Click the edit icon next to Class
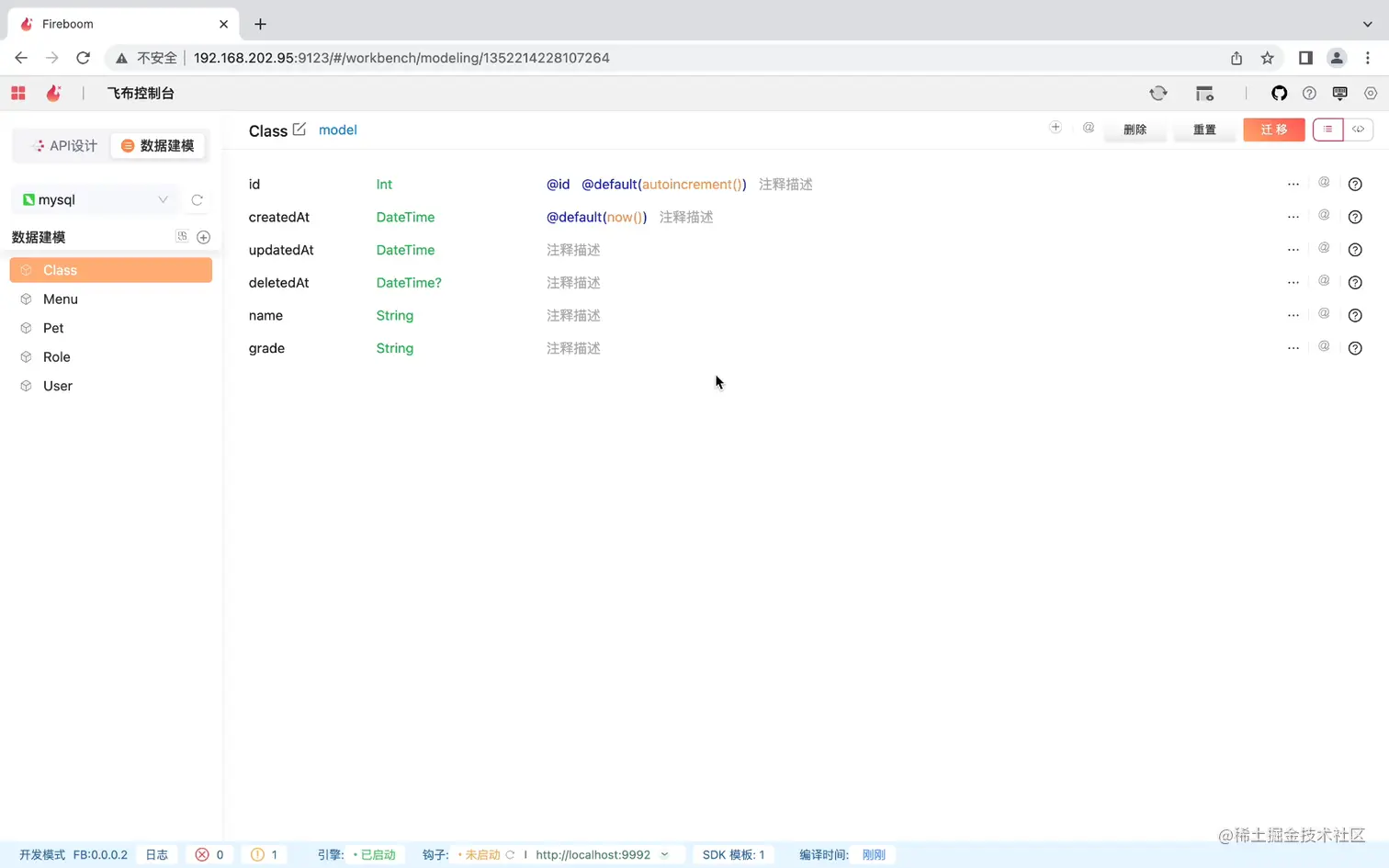 [x=299, y=130]
